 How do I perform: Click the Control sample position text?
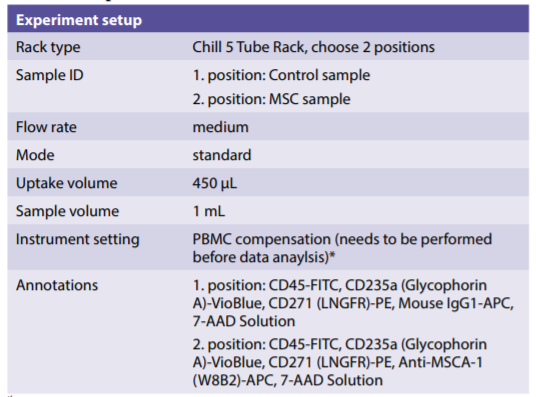[x=281, y=75]
